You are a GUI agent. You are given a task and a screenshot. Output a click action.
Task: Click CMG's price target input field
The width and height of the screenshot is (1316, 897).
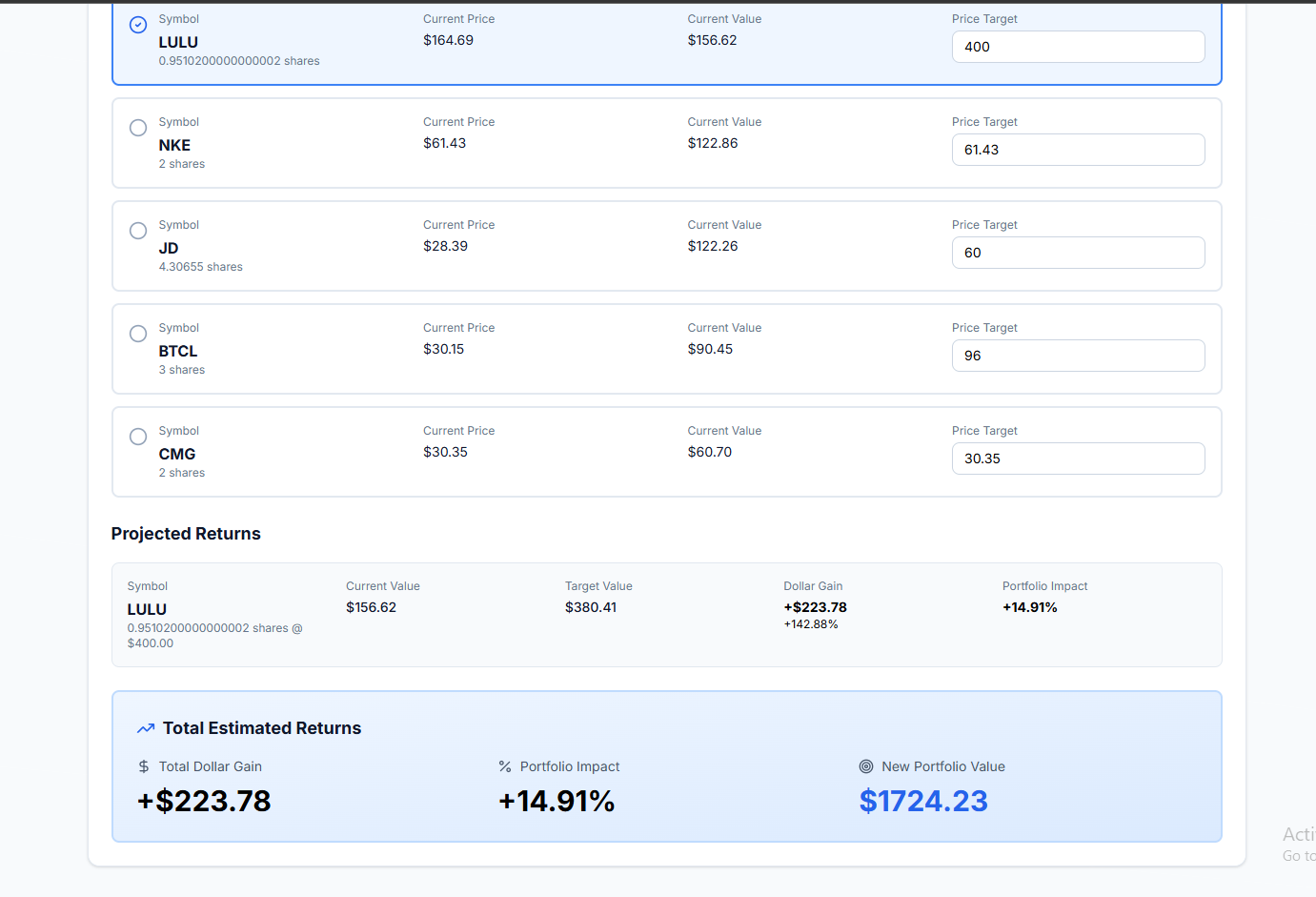(1078, 459)
